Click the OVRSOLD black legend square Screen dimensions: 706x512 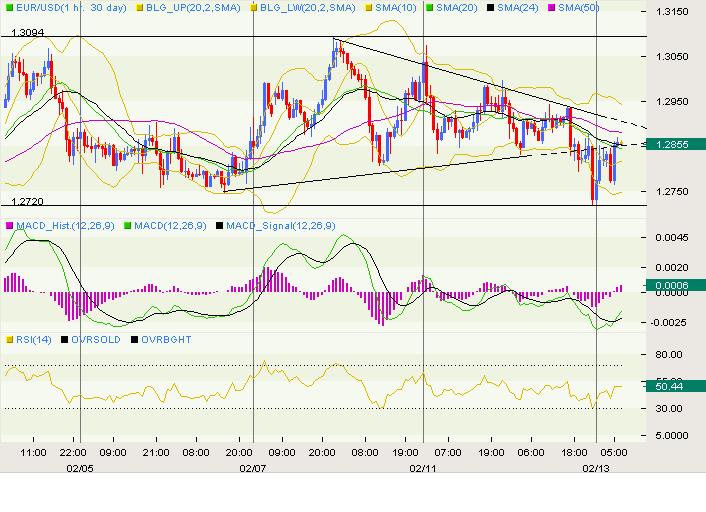pos(64,340)
